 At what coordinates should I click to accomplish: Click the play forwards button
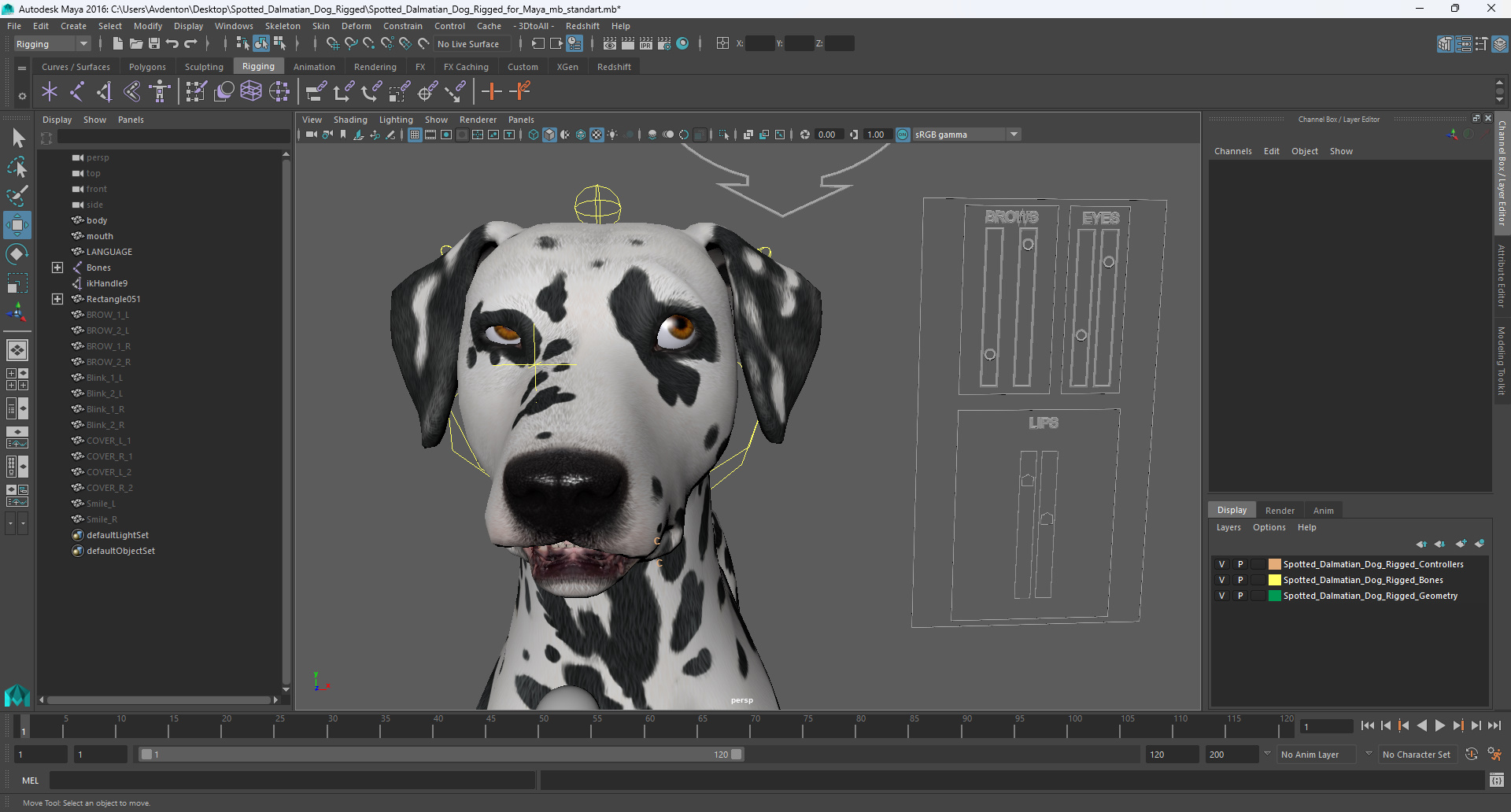coord(1440,725)
